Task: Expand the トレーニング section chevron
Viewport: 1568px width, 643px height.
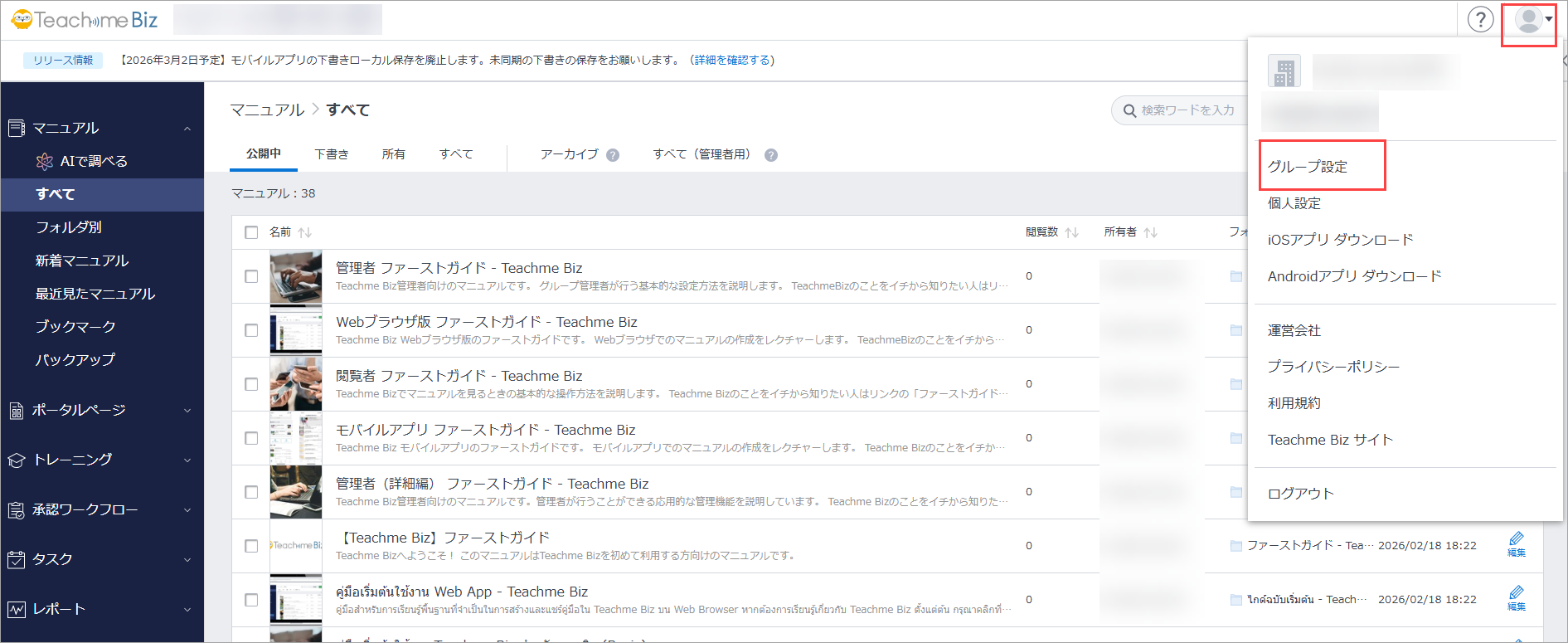Action: 187,460
